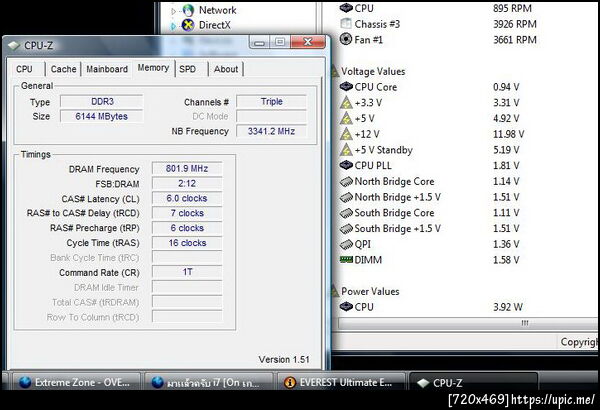
Task: Open the Cache tab in CPU-Z
Action: pyautogui.click(x=64, y=69)
